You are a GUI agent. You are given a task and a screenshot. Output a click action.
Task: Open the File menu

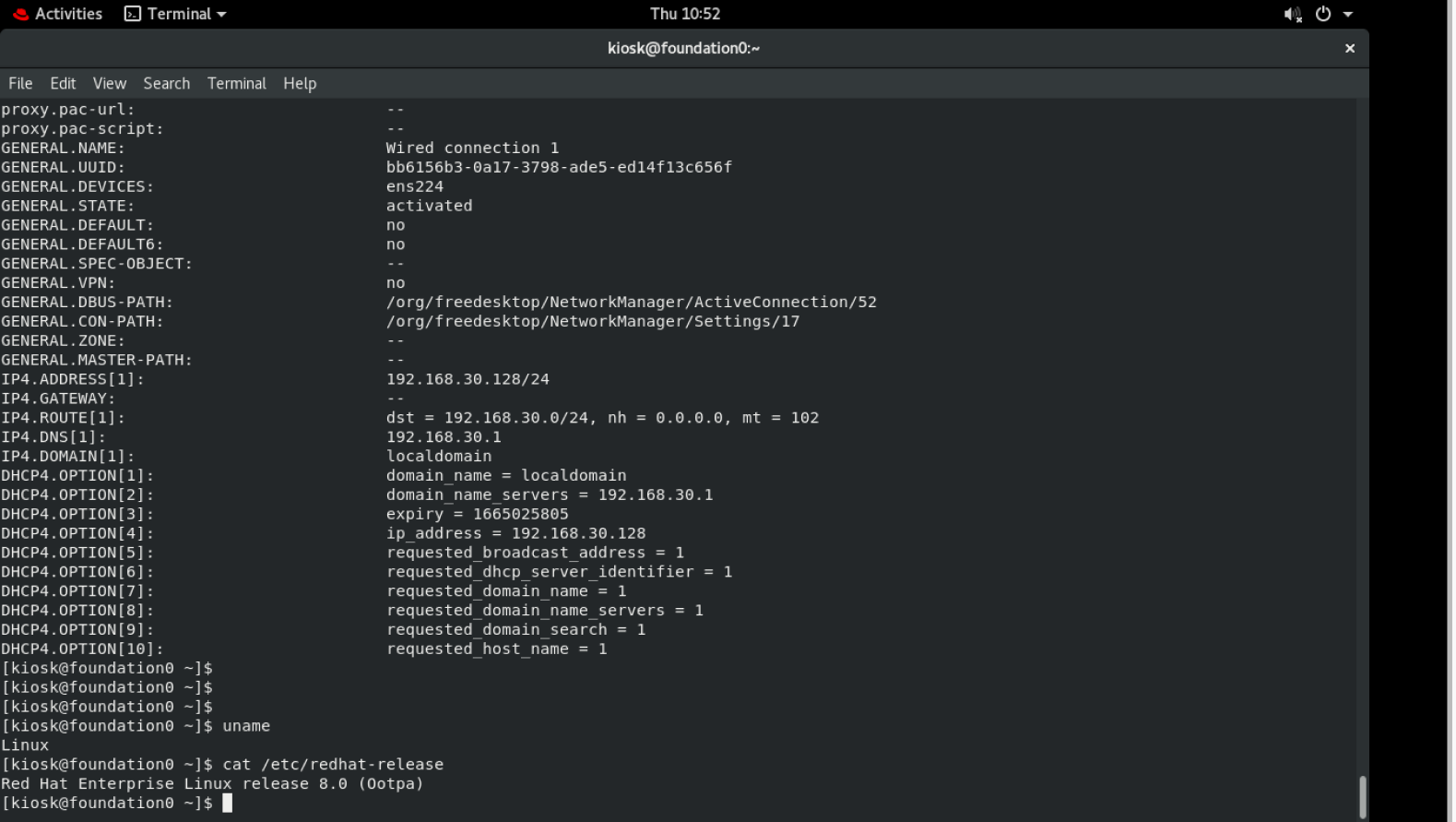pos(20,83)
